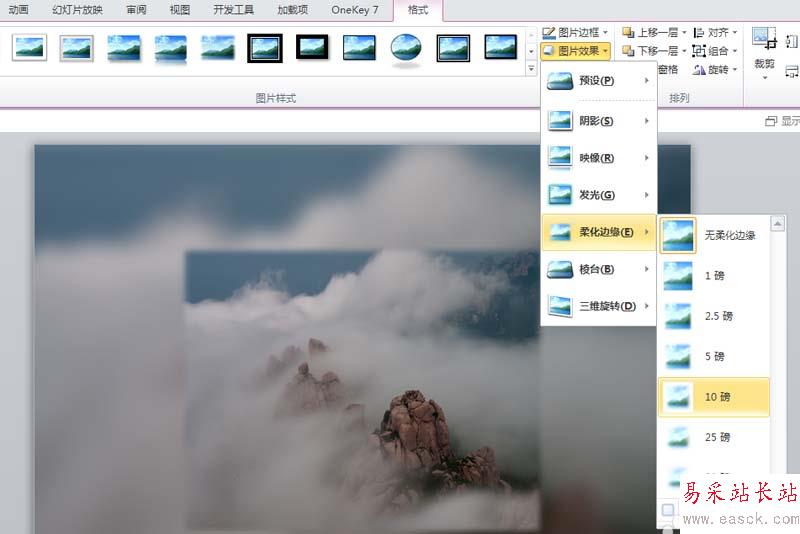Click the 阴影 shadow effect icon
The width and height of the screenshot is (800, 534).
pyautogui.click(x=560, y=121)
